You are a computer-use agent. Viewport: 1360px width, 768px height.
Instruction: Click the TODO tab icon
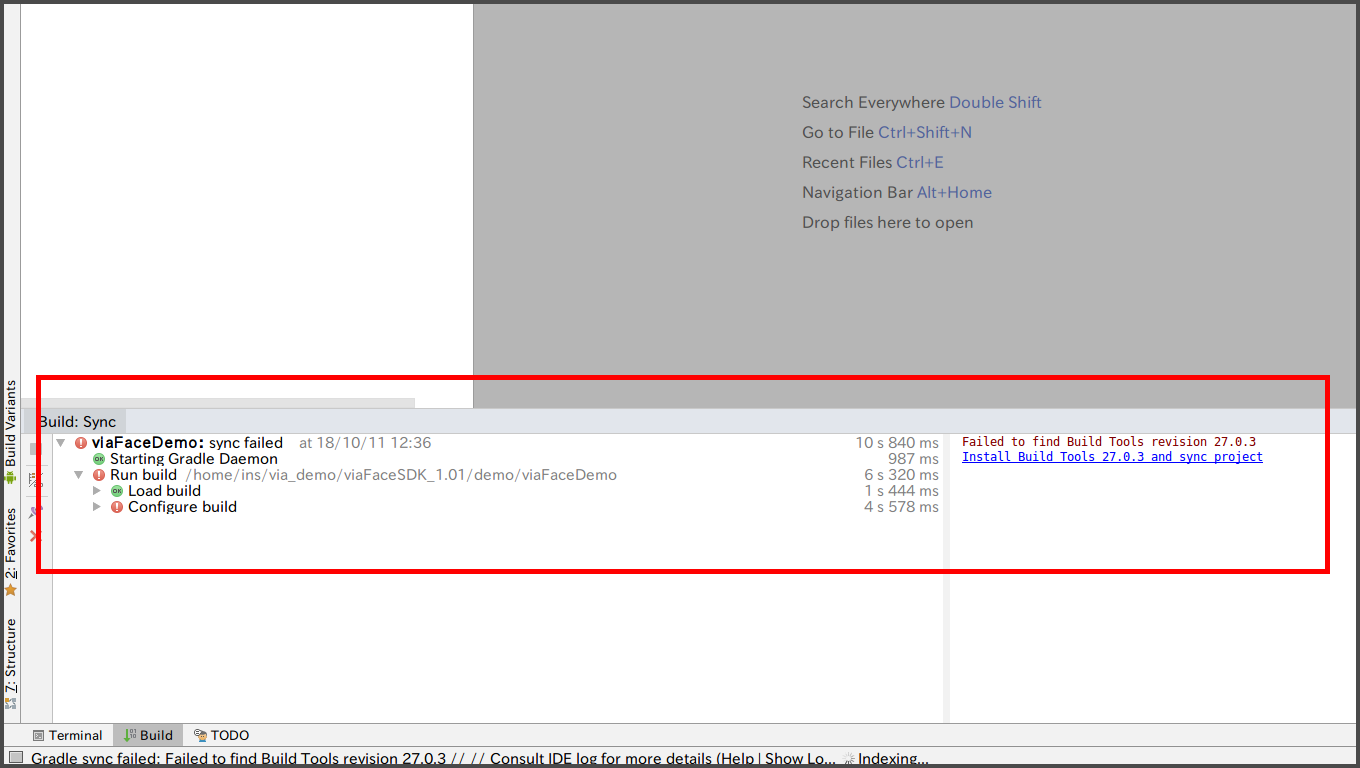tap(200, 736)
